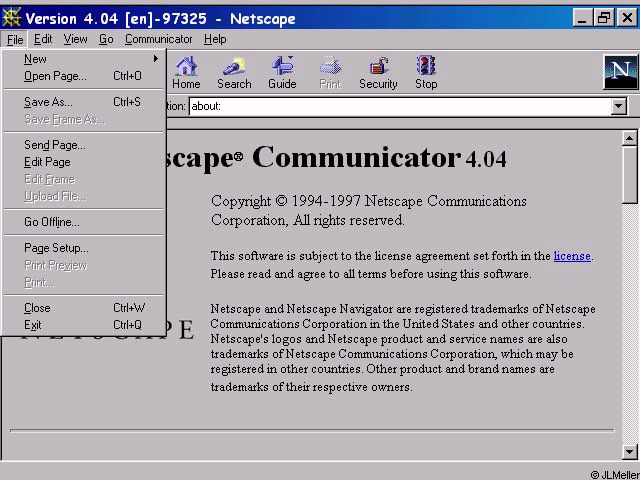Select Edit Page menu entry

84,162
